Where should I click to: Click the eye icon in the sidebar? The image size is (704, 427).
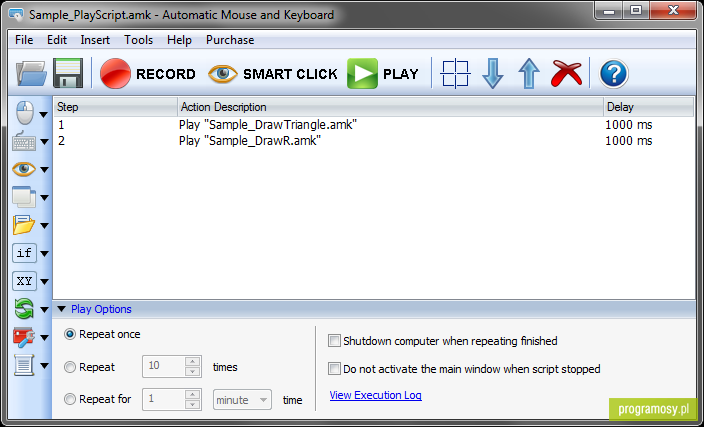tap(24, 169)
